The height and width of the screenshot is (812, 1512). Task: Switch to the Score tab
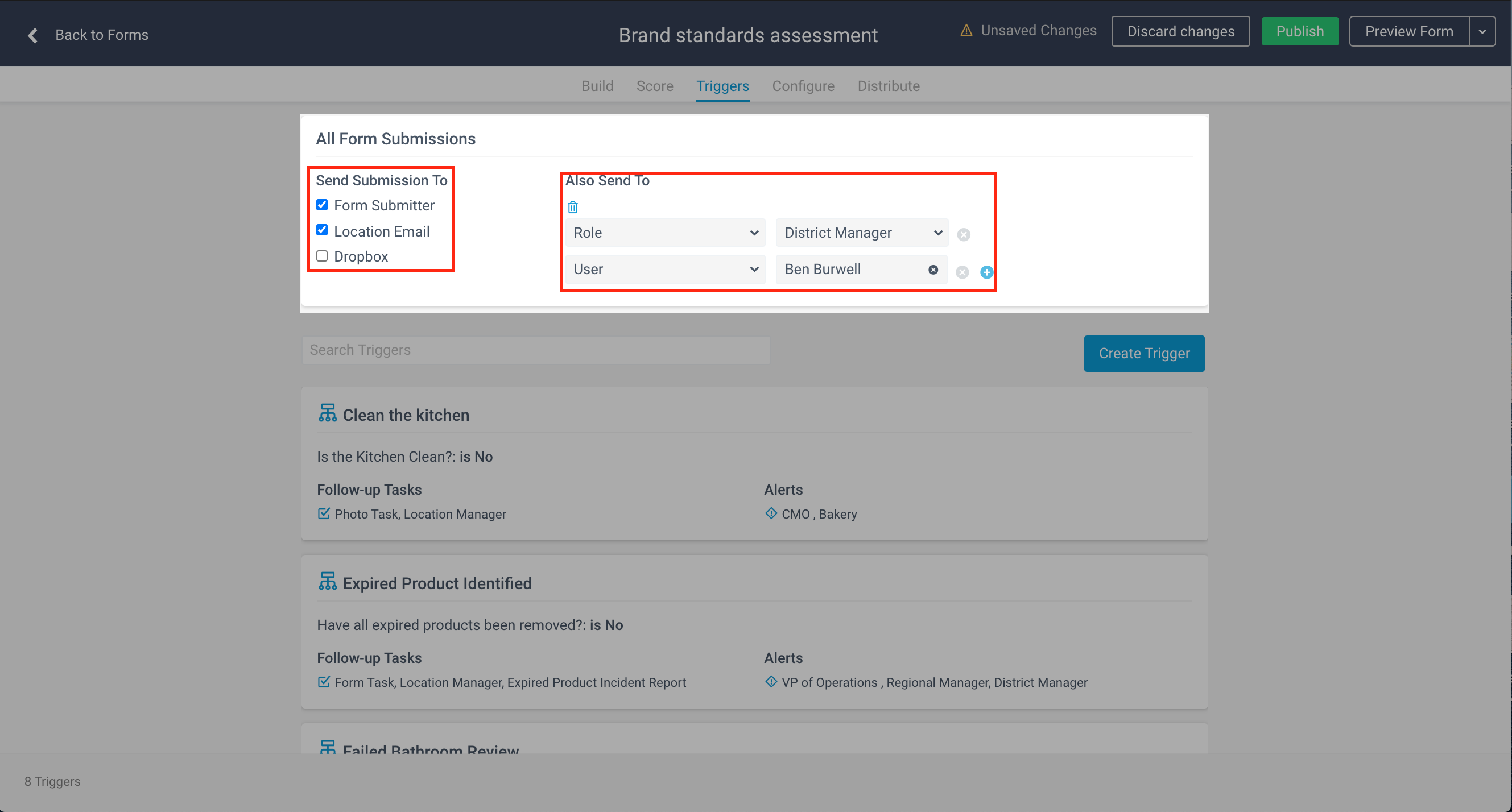tap(654, 86)
